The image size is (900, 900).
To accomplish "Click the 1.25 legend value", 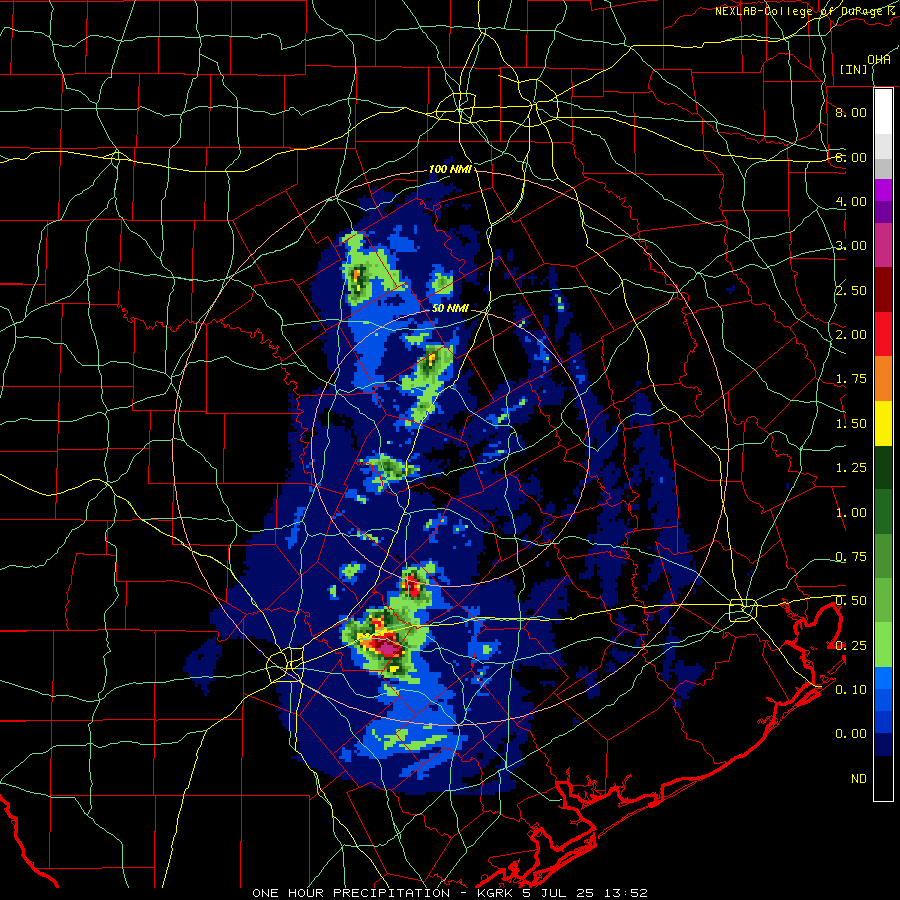I will (851, 468).
